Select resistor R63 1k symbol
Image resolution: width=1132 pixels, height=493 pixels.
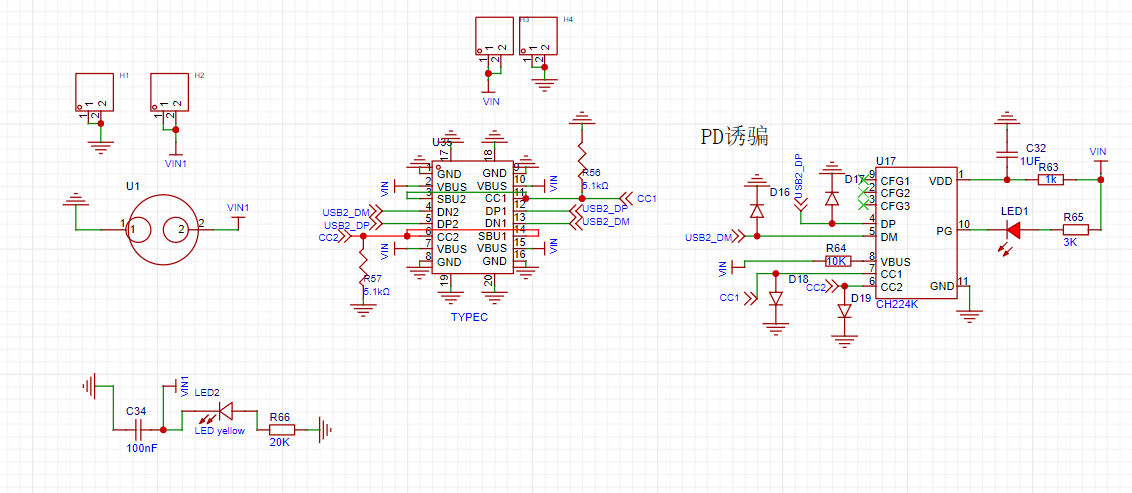tap(1050, 178)
